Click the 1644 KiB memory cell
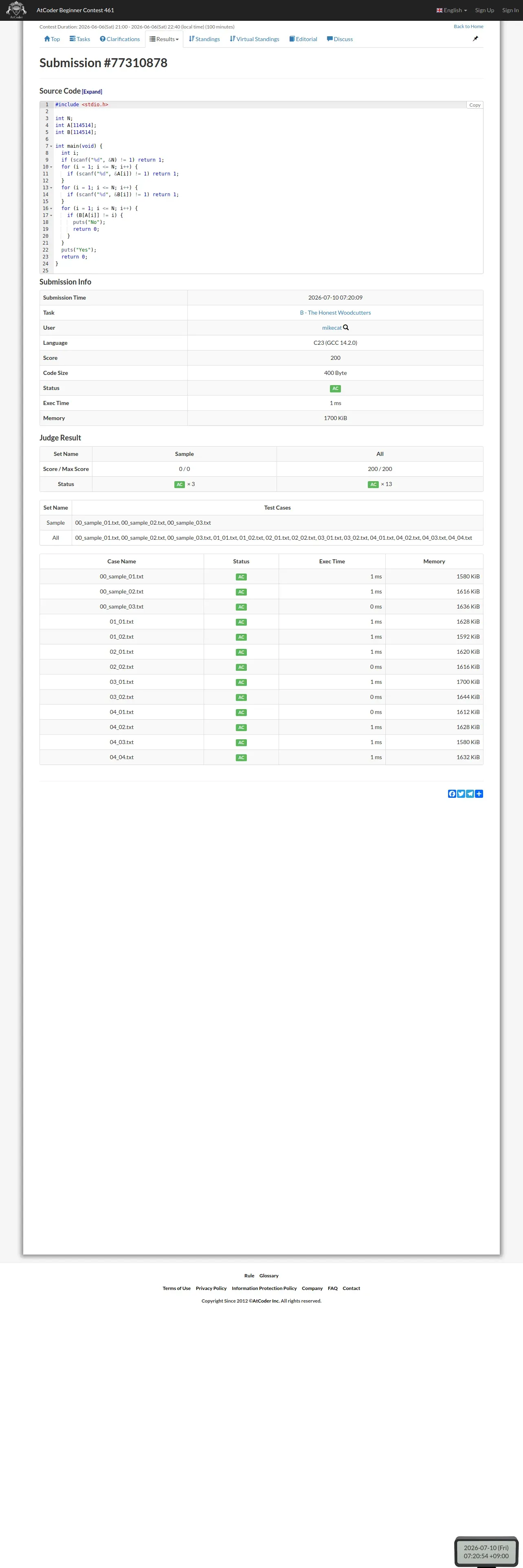The image size is (523, 1568). [x=434, y=698]
